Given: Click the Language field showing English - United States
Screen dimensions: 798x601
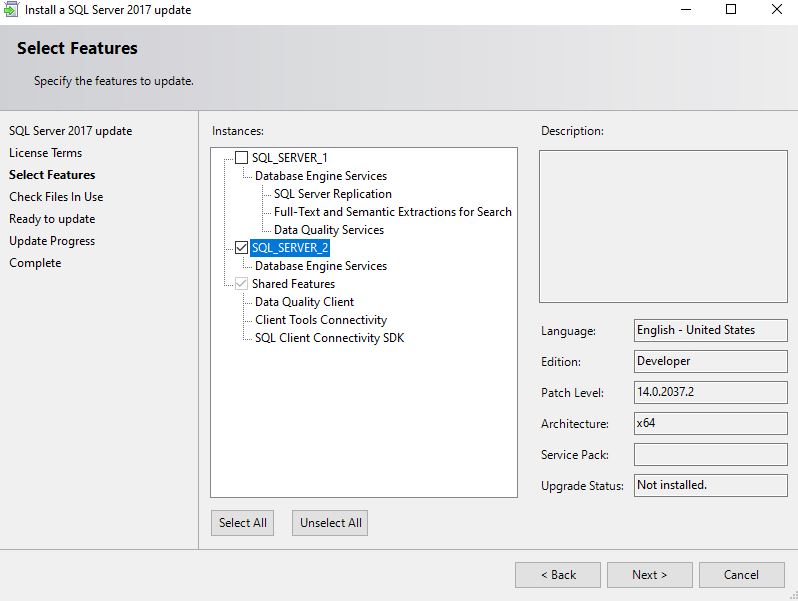Looking at the screenshot, I should point(710,330).
